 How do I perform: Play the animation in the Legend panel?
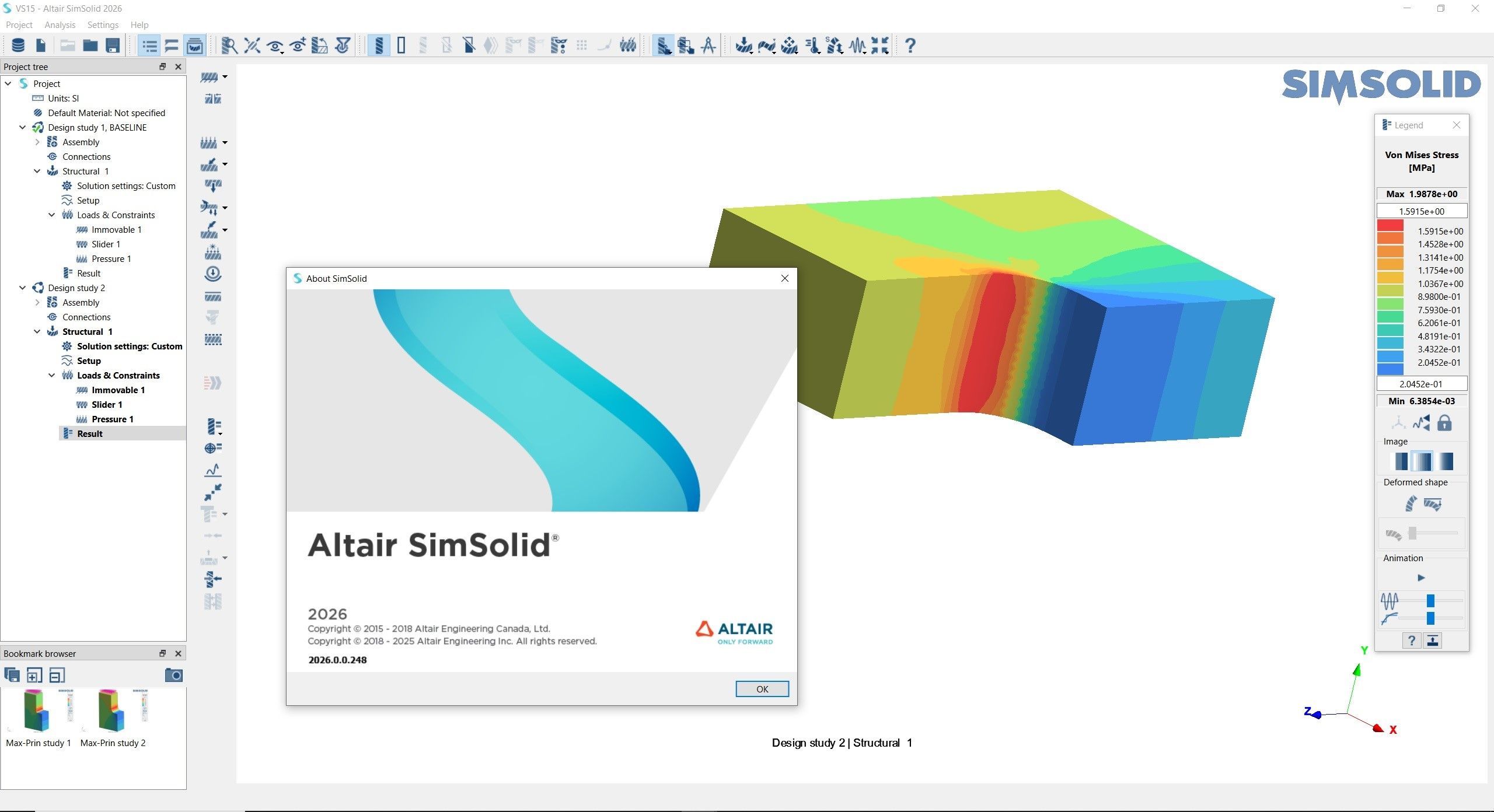[1420, 578]
